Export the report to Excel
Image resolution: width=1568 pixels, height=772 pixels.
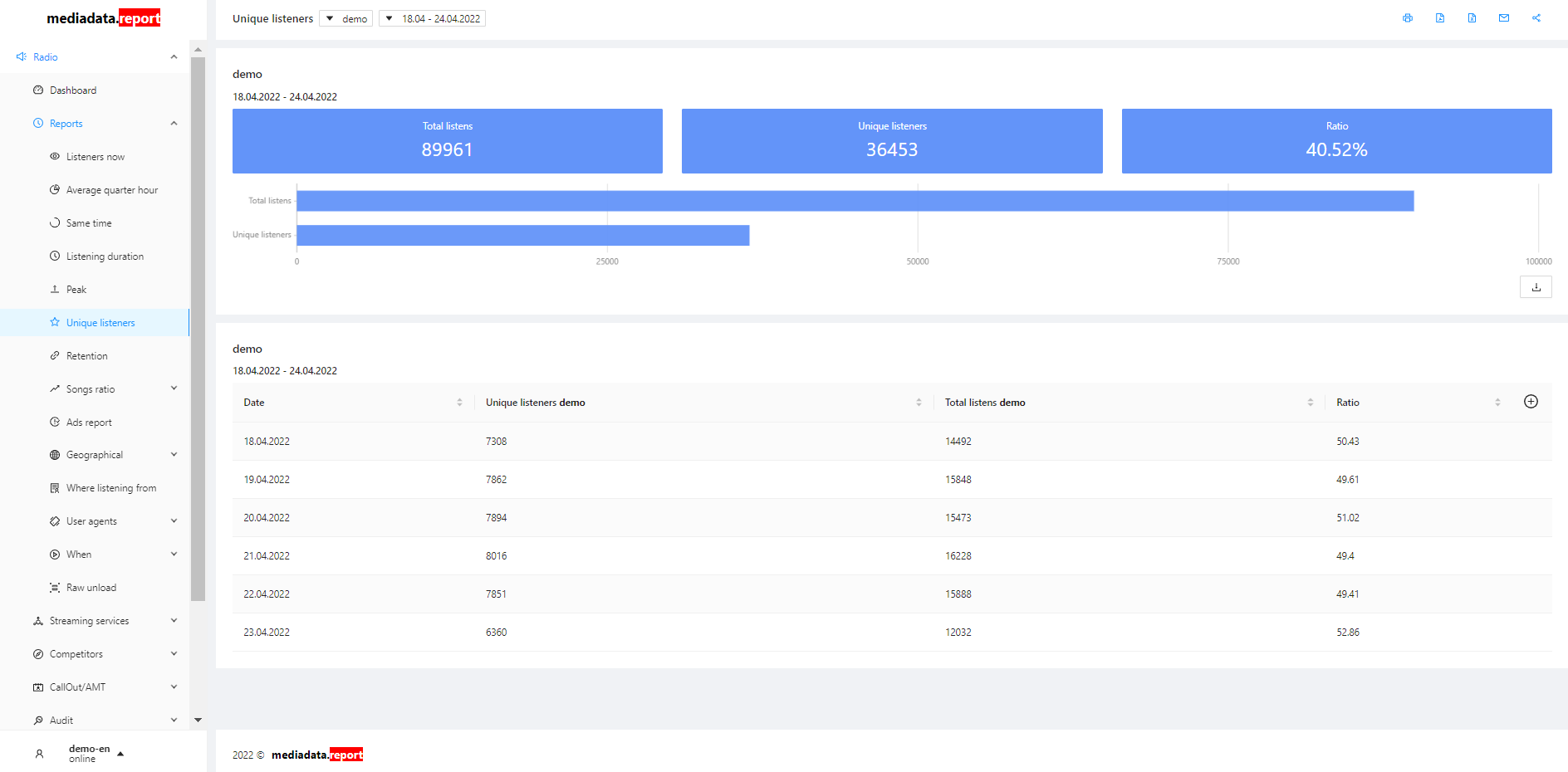[x=1472, y=18]
